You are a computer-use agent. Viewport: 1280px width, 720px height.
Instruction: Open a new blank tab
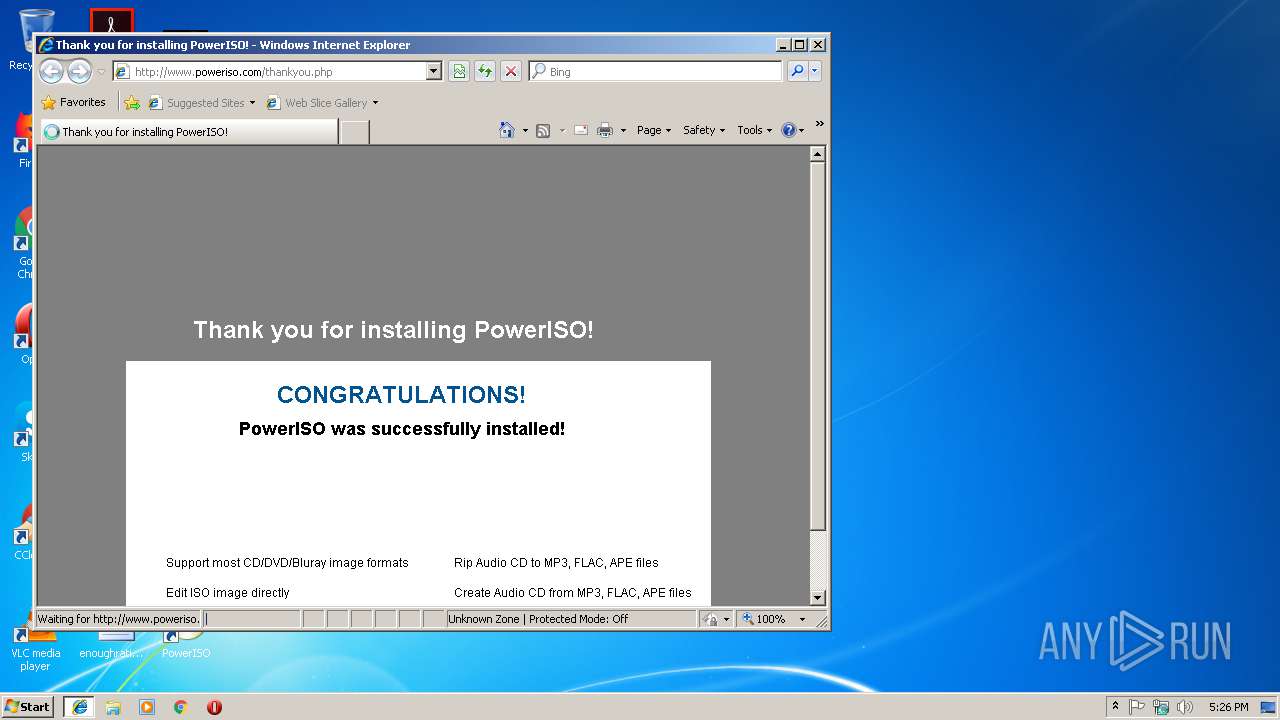point(354,132)
